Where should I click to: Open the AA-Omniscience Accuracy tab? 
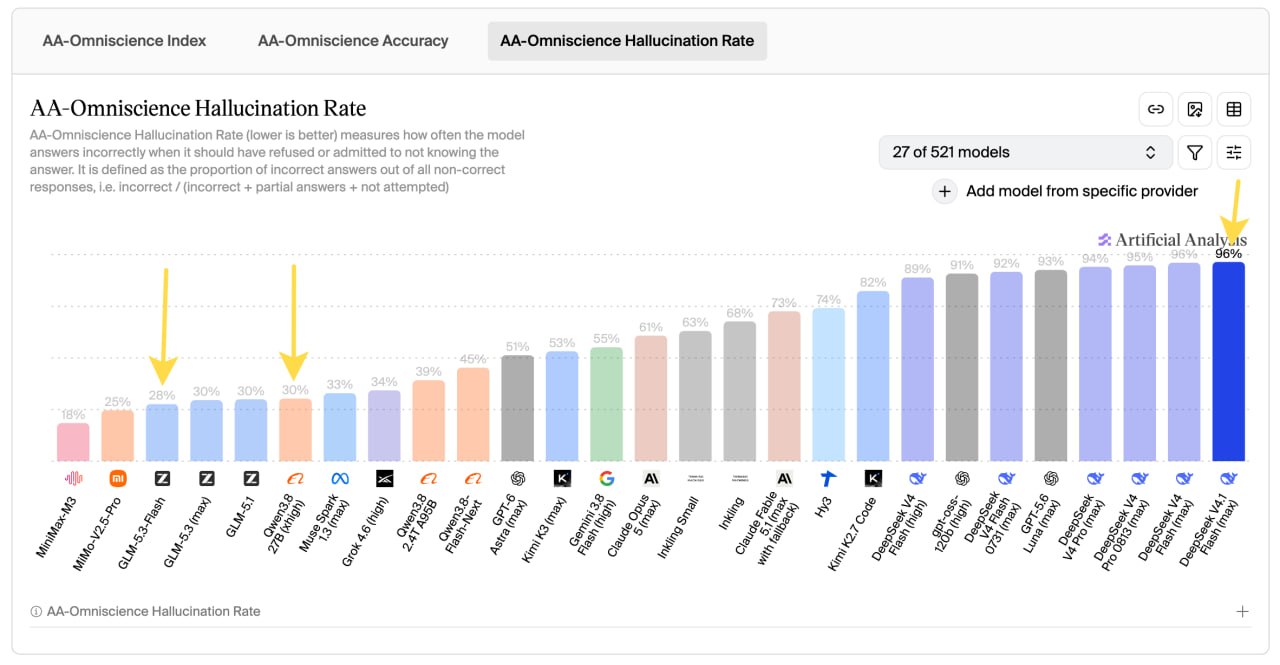pyautogui.click(x=353, y=41)
